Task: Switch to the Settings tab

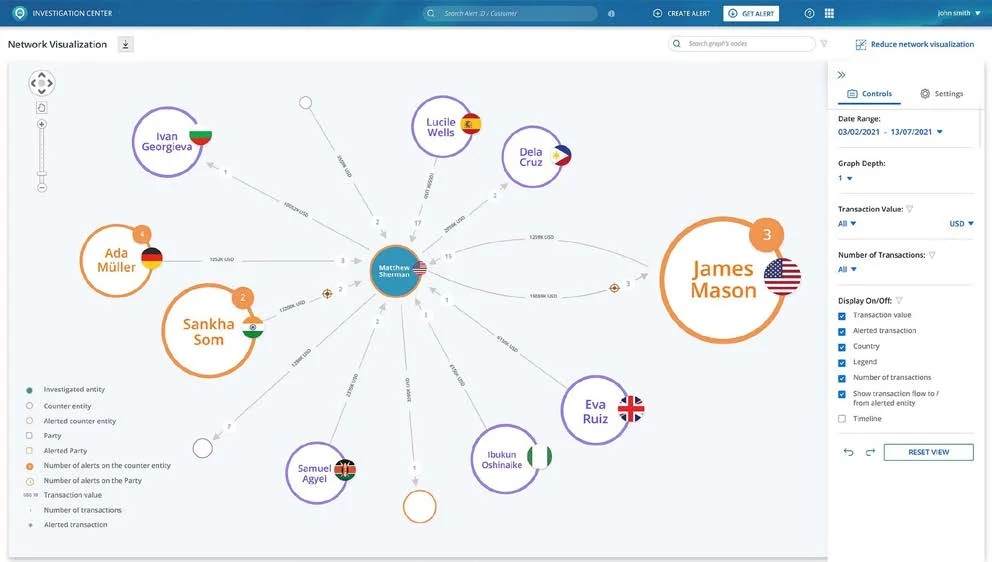Action: (941, 94)
